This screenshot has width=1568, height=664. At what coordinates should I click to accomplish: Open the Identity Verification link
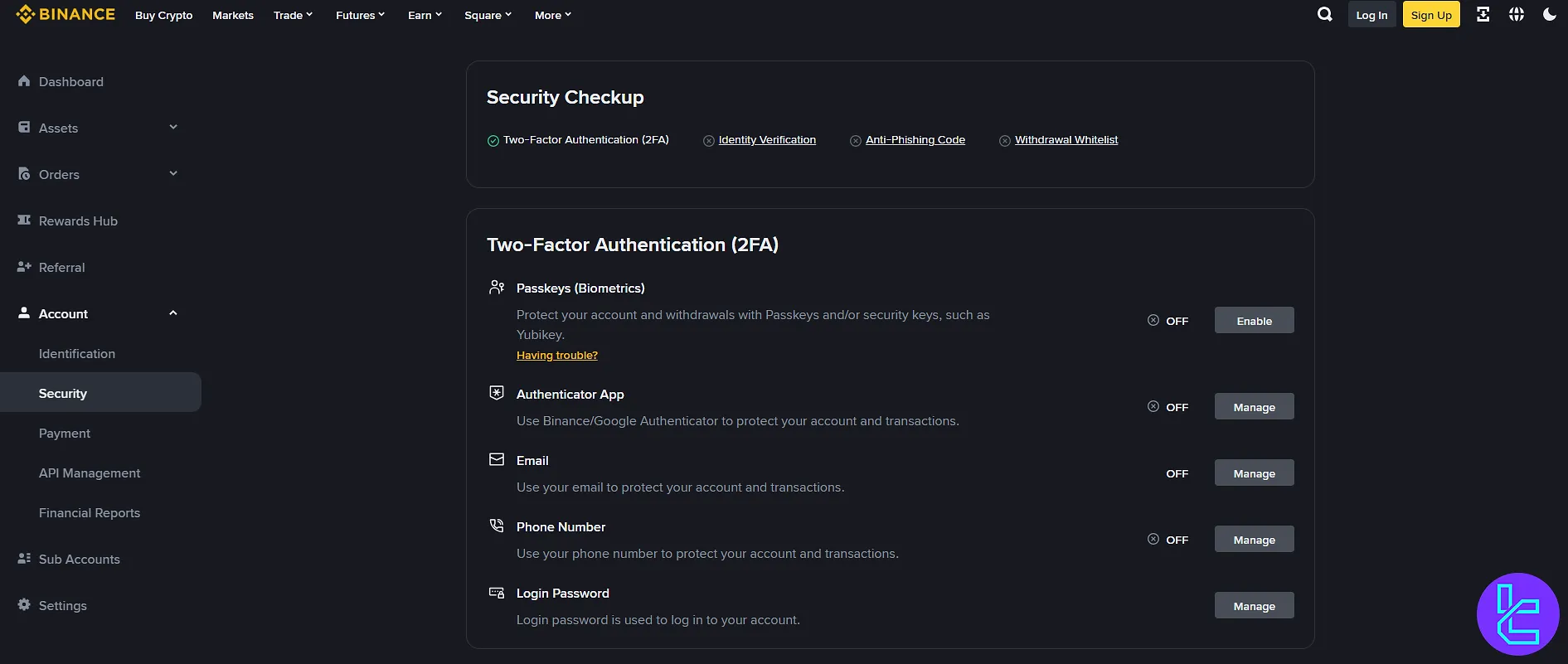[x=767, y=140]
